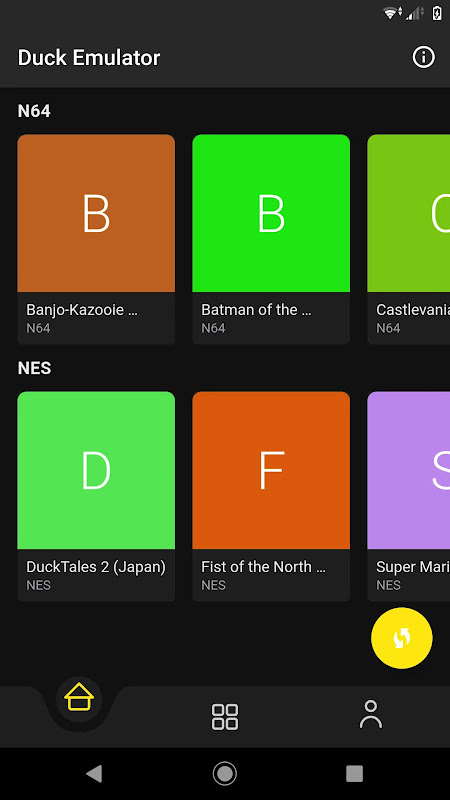Open the Castlevania N64 game cover

pyautogui.click(x=409, y=213)
